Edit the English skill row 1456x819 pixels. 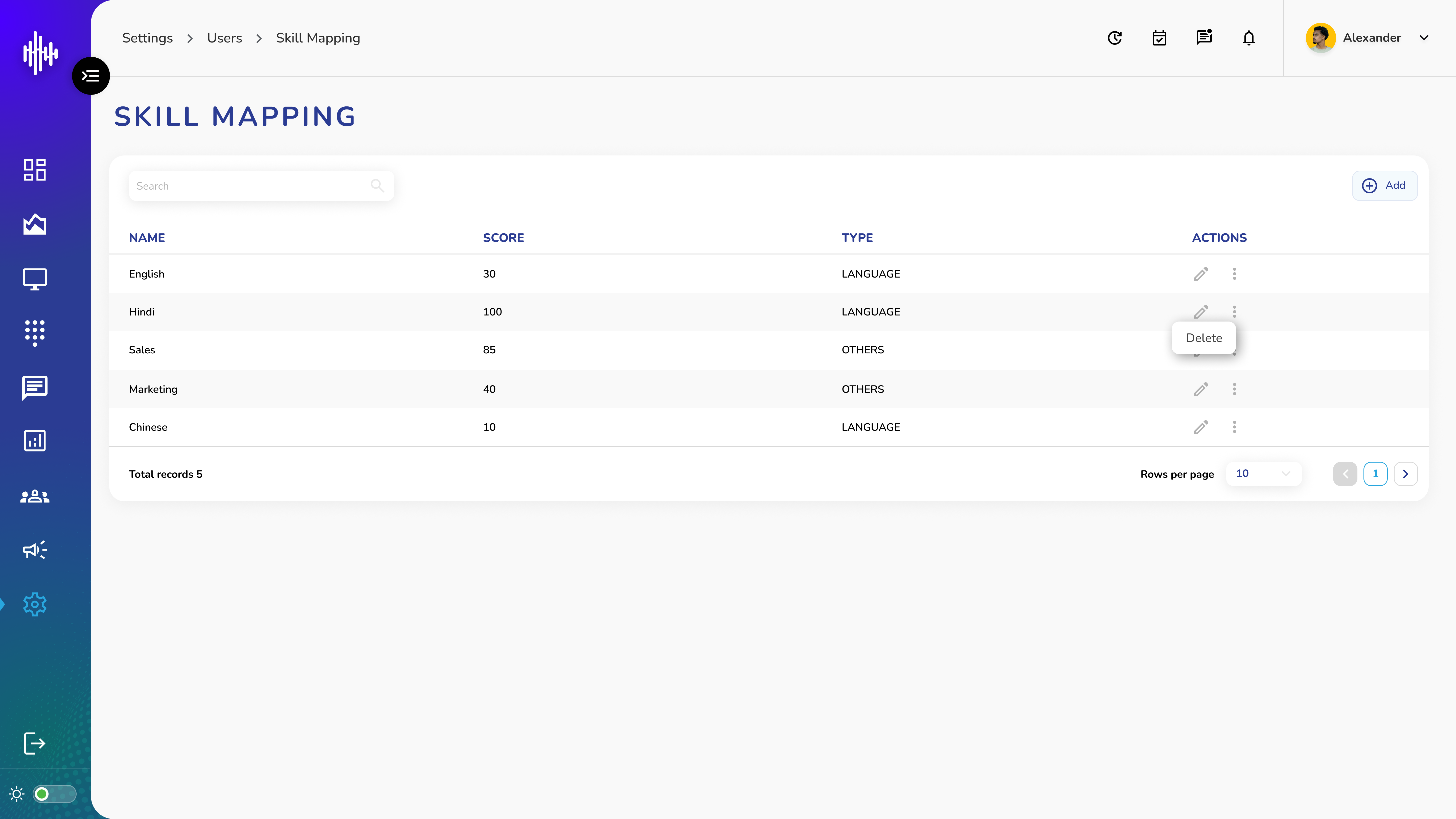pos(1201,274)
